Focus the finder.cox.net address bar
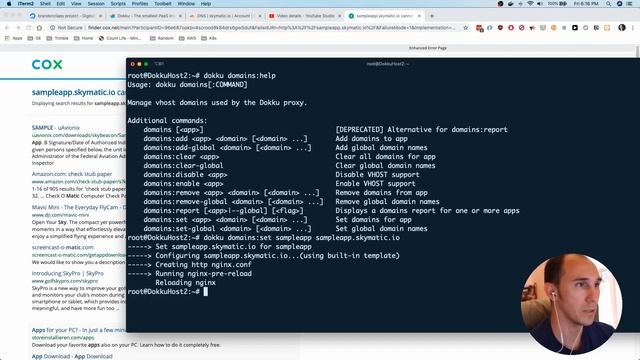640x360 pixels. point(271,28)
